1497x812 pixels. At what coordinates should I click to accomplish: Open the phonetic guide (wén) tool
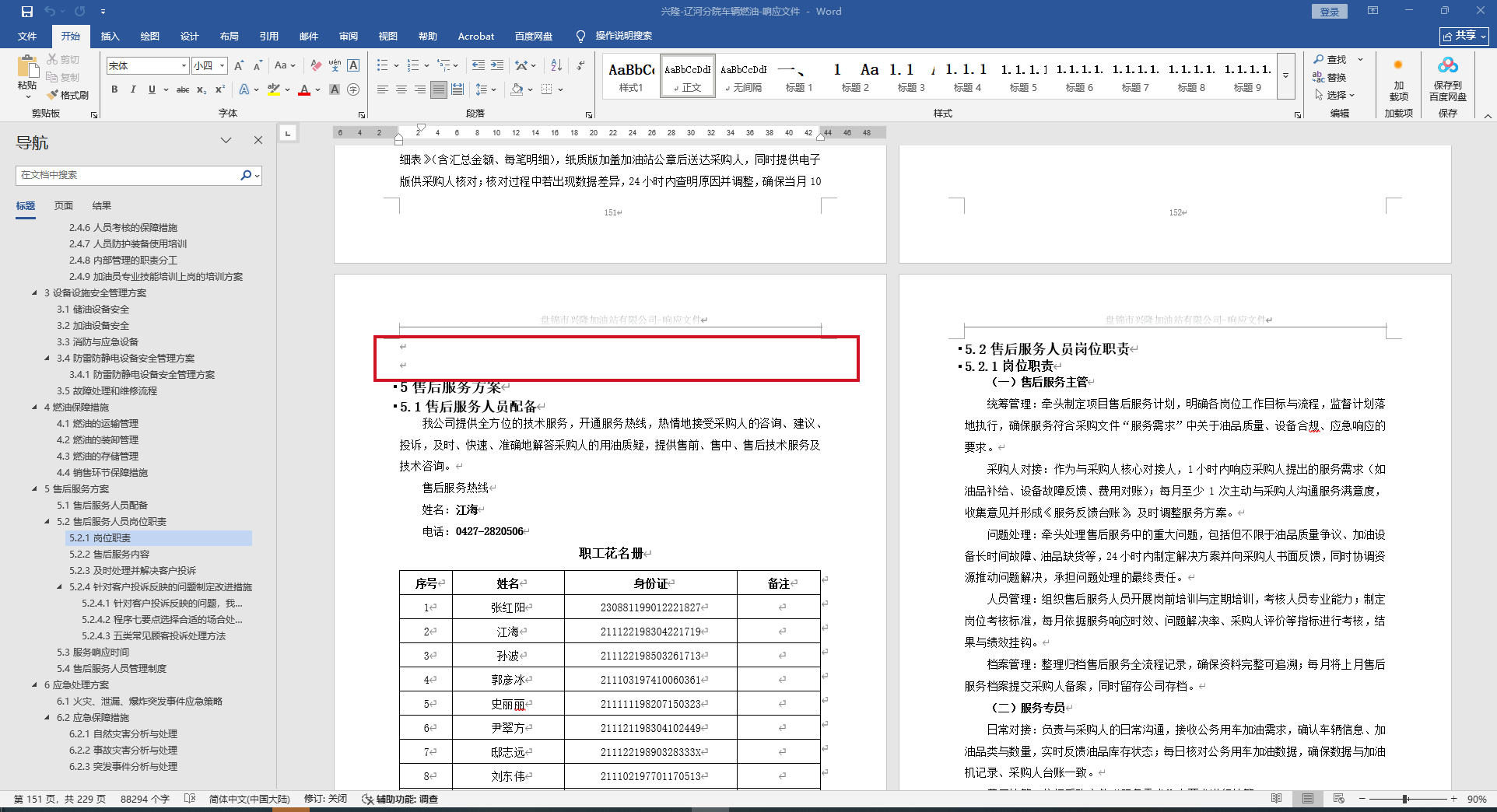tap(335, 66)
